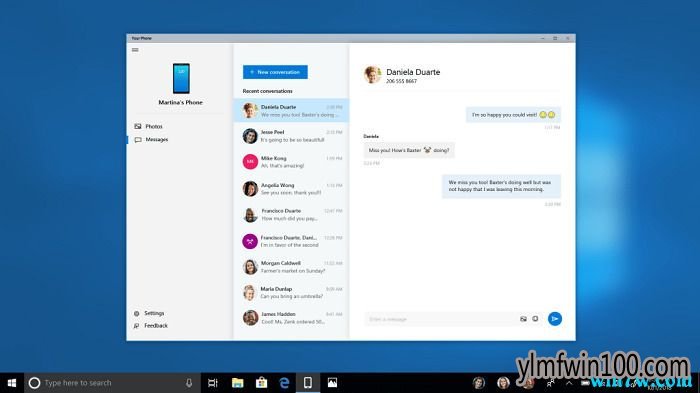The image size is (700, 393).
Task: Click the Settings gear icon
Action: (137, 314)
